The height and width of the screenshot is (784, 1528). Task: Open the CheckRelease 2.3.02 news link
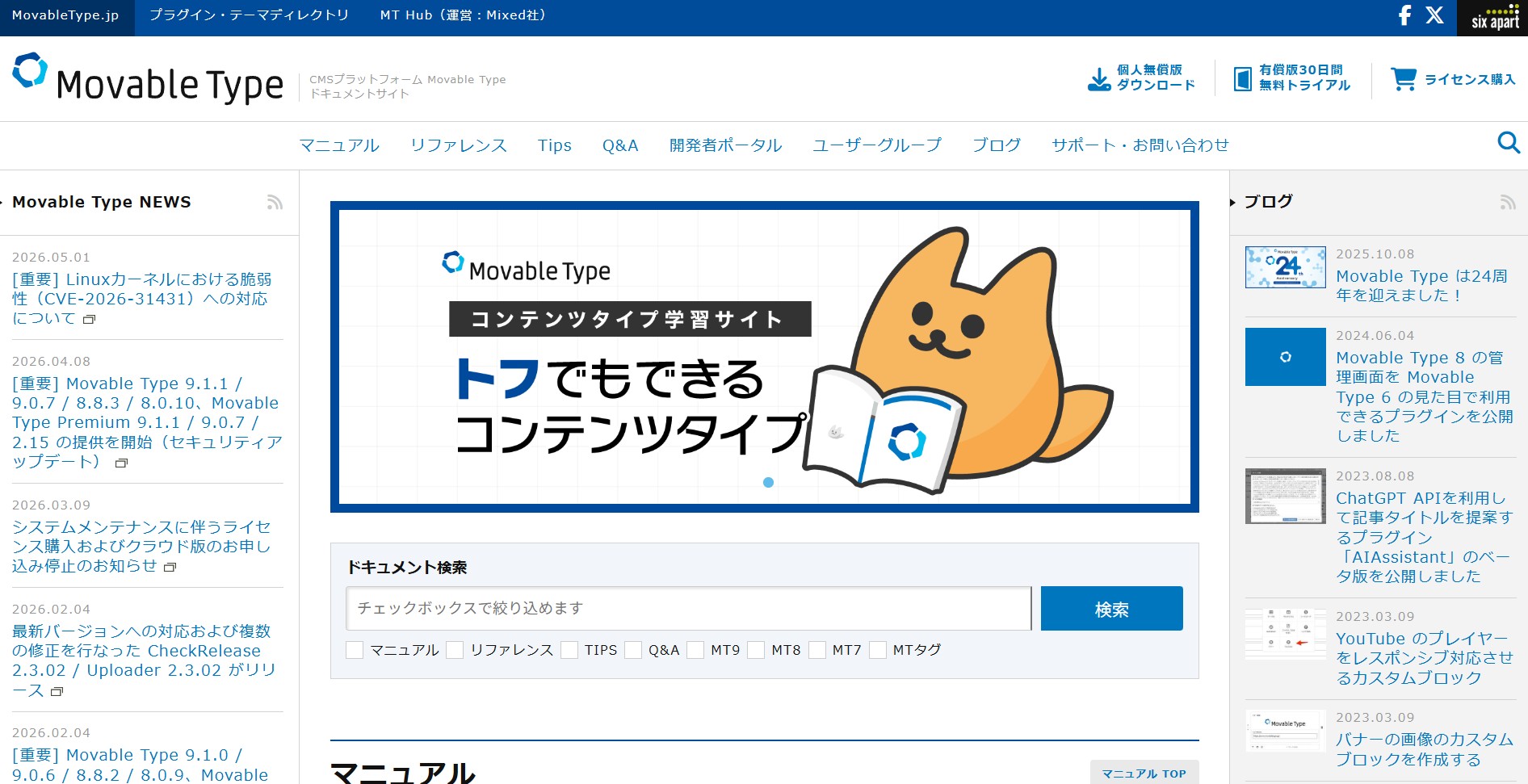[144, 660]
